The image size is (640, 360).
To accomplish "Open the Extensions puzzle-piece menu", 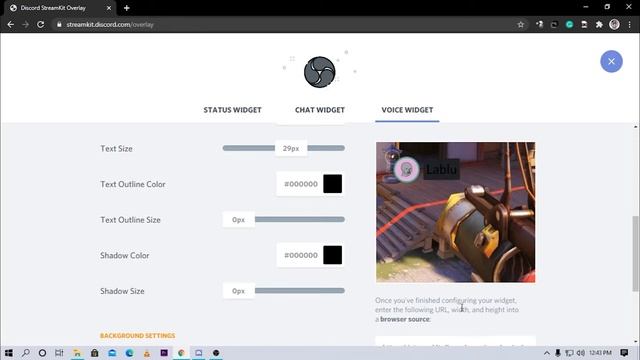I will [599, 24].
